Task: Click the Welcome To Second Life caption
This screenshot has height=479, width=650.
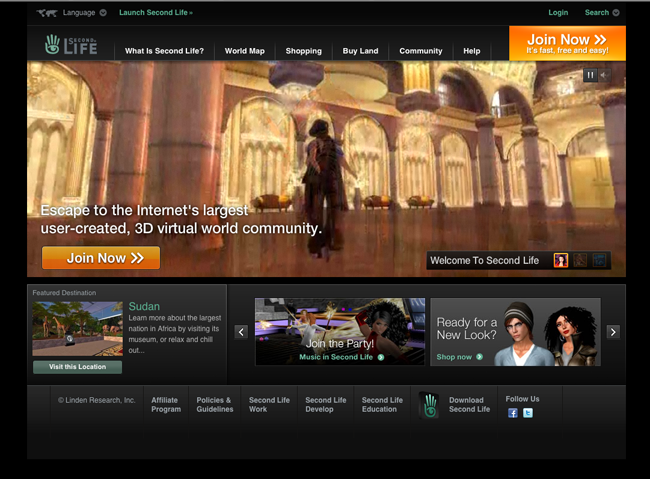Action: coord(484,260)
